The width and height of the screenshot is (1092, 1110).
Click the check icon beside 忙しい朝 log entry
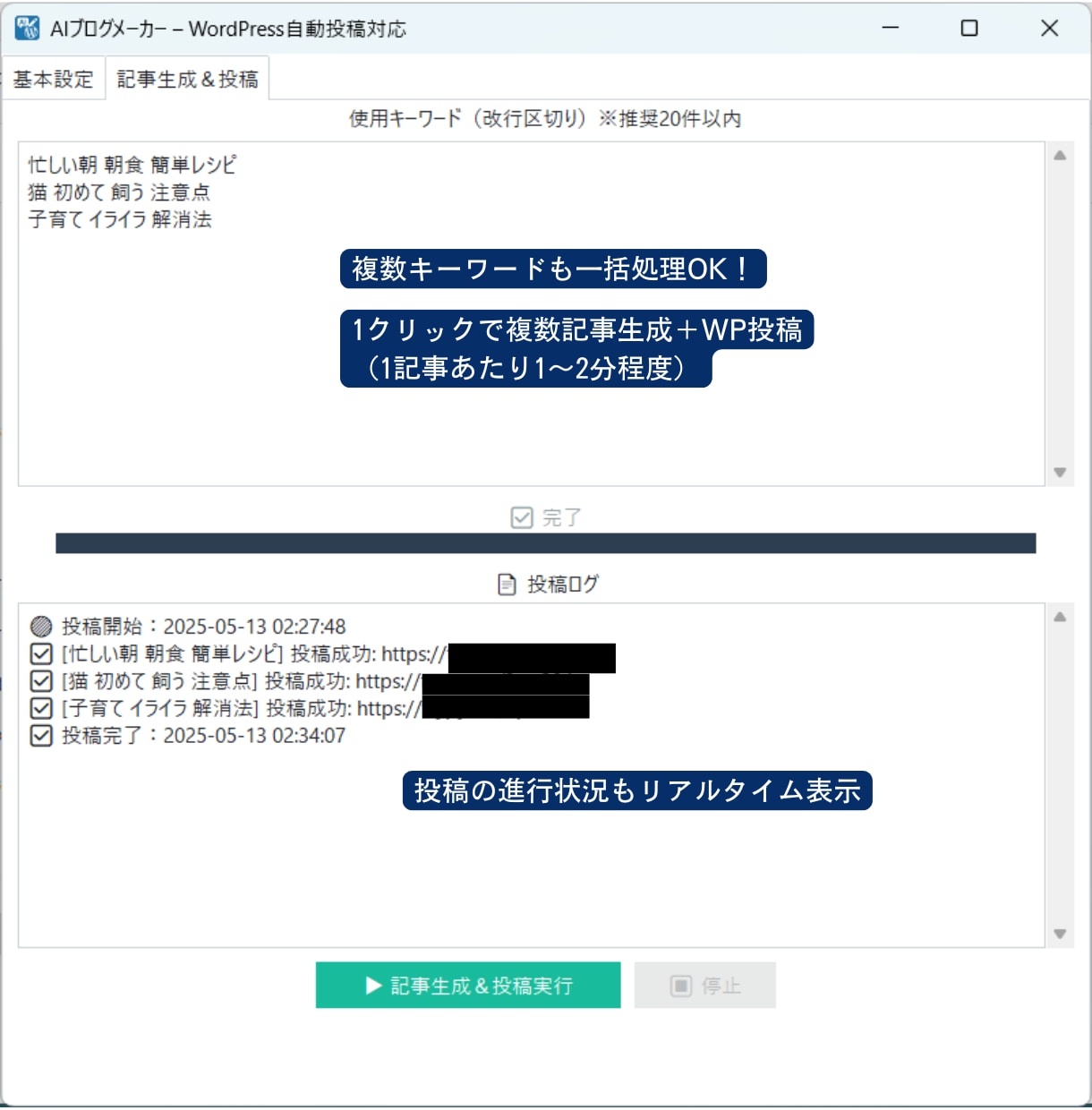41,653
